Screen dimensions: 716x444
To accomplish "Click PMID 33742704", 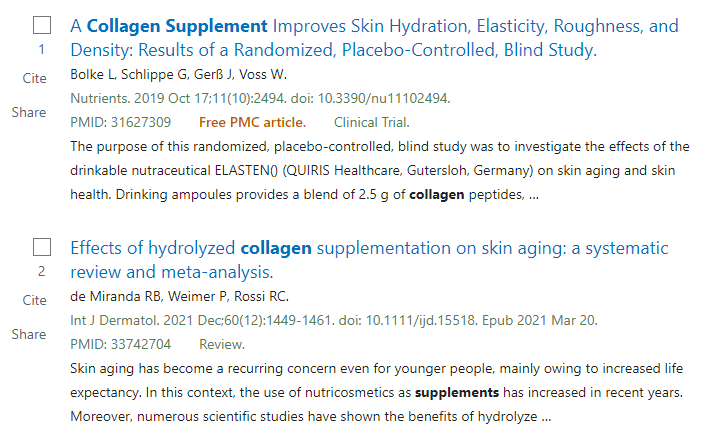I will click(x=121, y=344).
